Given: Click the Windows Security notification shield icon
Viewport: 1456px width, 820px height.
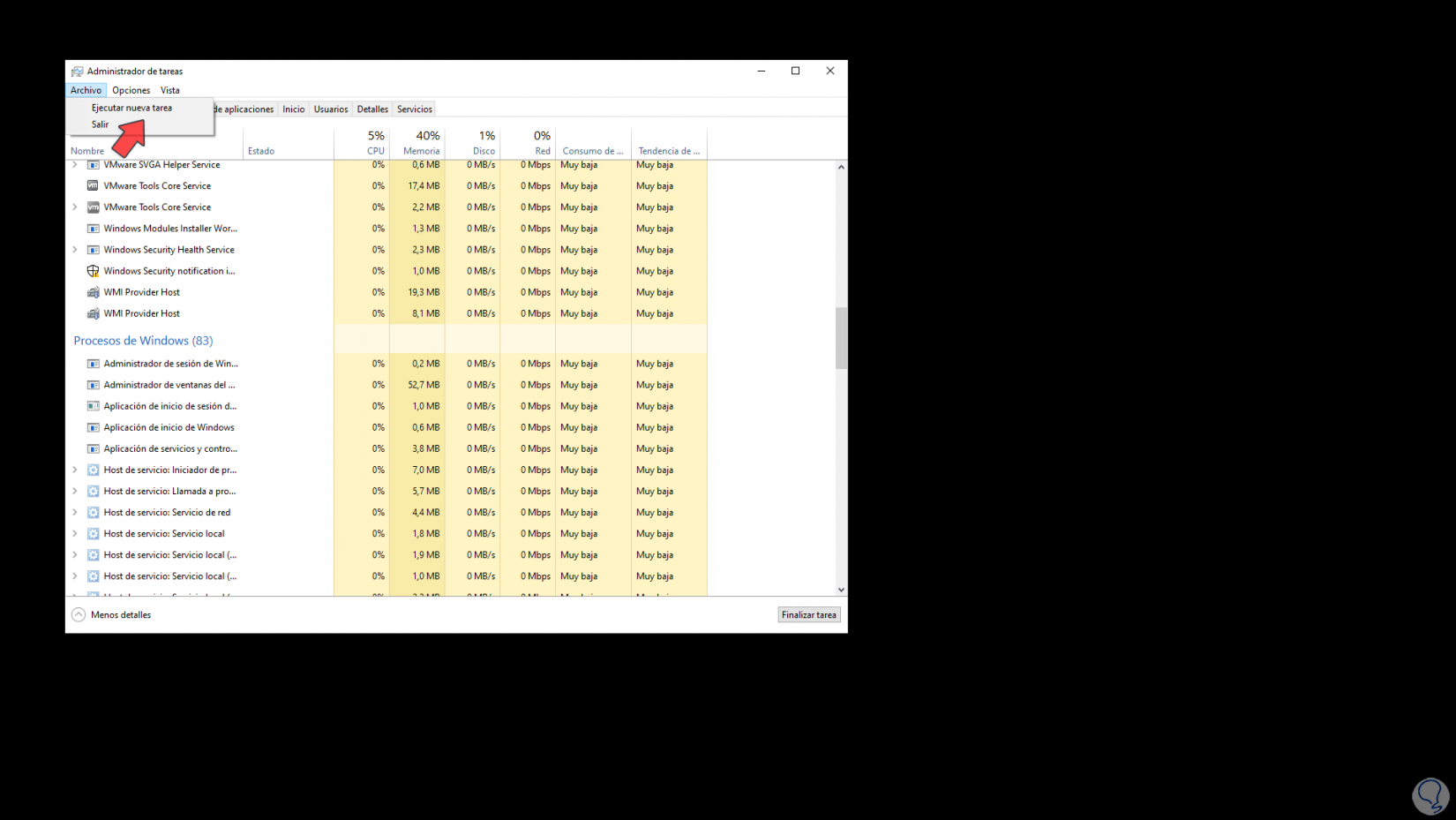Looking at the screenshot, I should 93,271.
